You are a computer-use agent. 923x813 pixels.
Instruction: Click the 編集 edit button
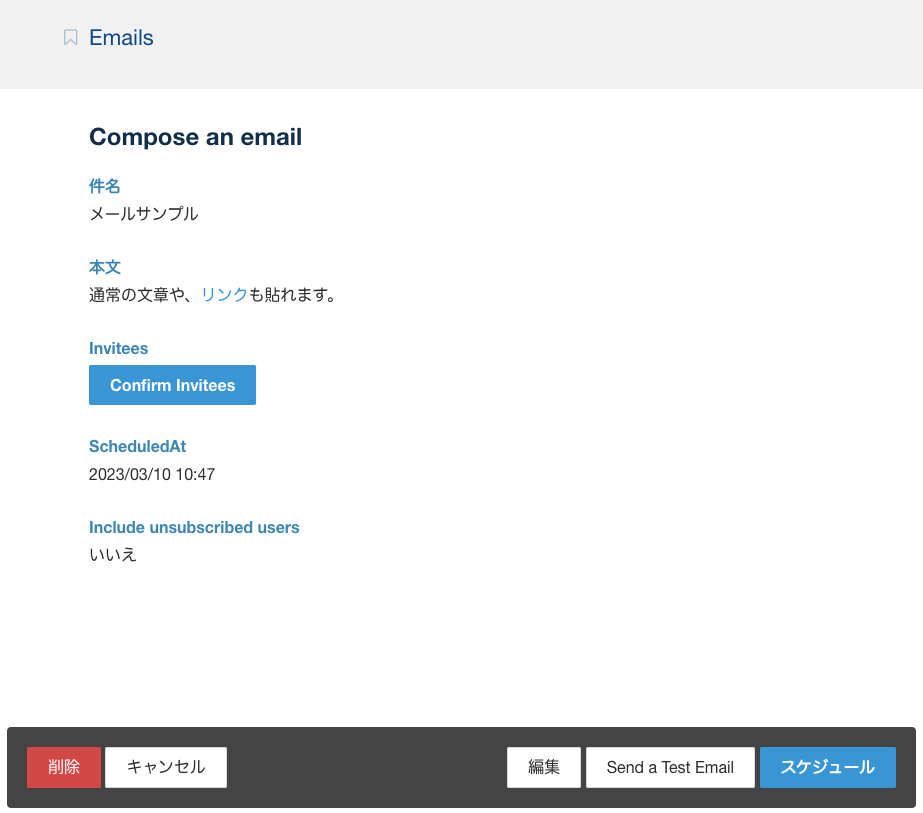click(543, 767)
